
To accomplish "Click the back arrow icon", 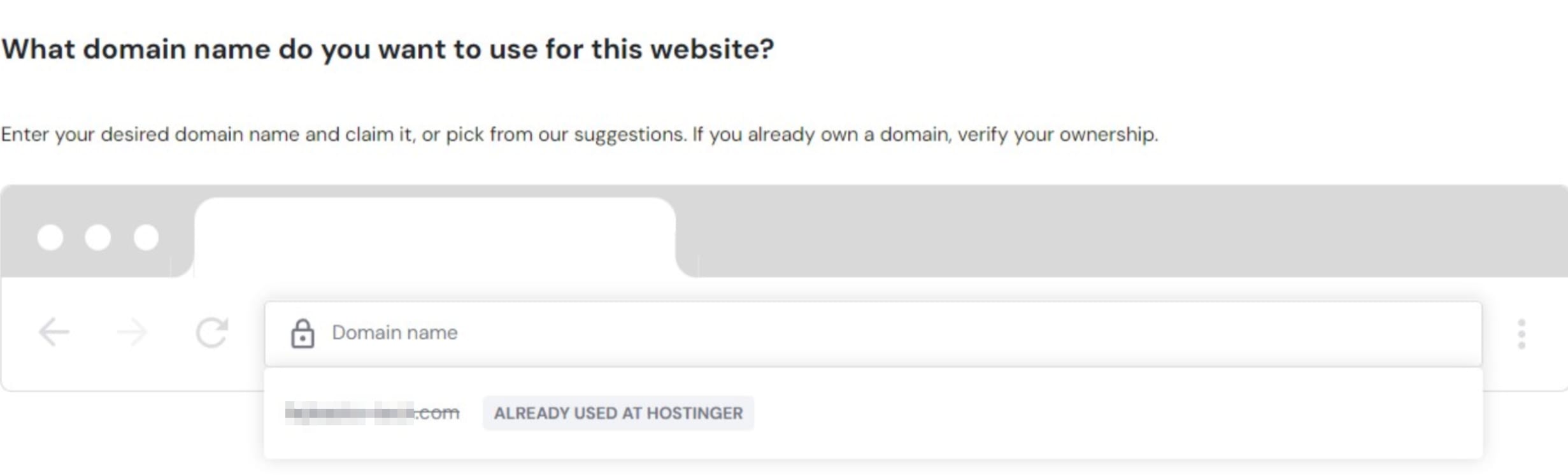I will click(x=53, y=332).
